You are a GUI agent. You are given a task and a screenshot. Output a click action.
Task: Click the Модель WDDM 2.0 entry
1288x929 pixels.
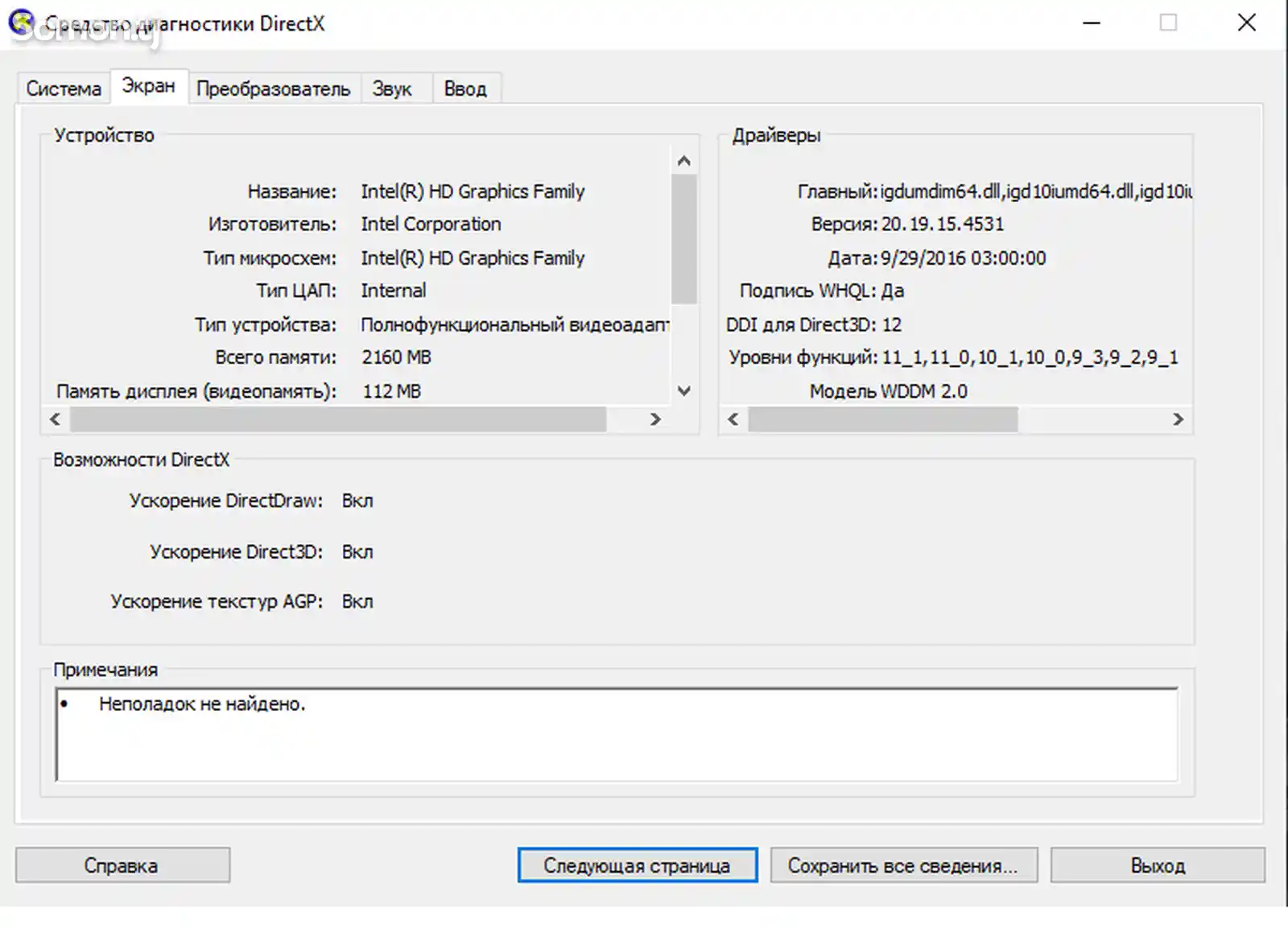[x=888, y=391]
